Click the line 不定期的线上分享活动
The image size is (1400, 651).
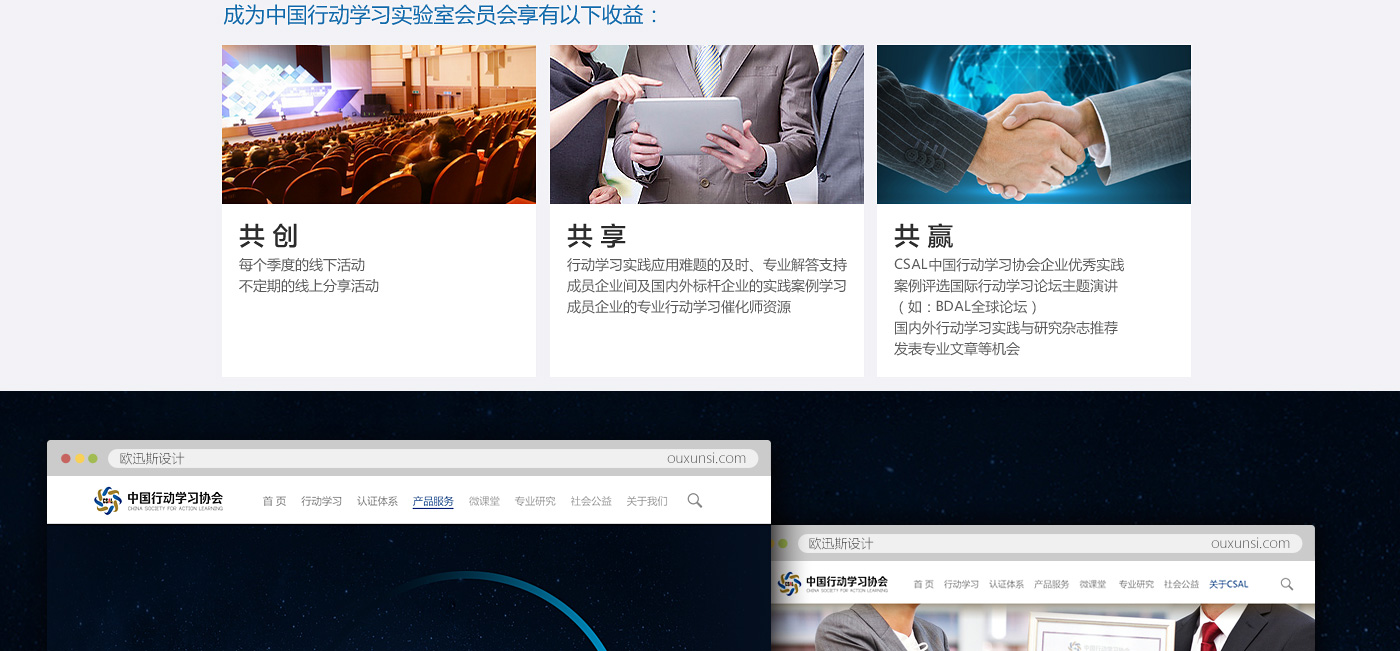309,286
